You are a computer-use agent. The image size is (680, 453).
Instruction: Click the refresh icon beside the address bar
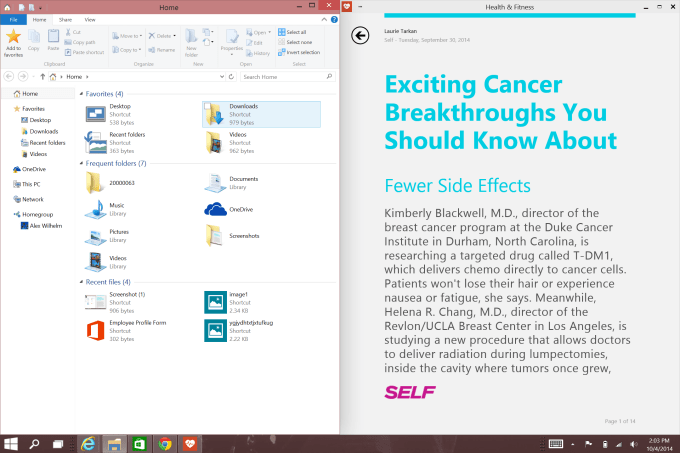point(233,76)
